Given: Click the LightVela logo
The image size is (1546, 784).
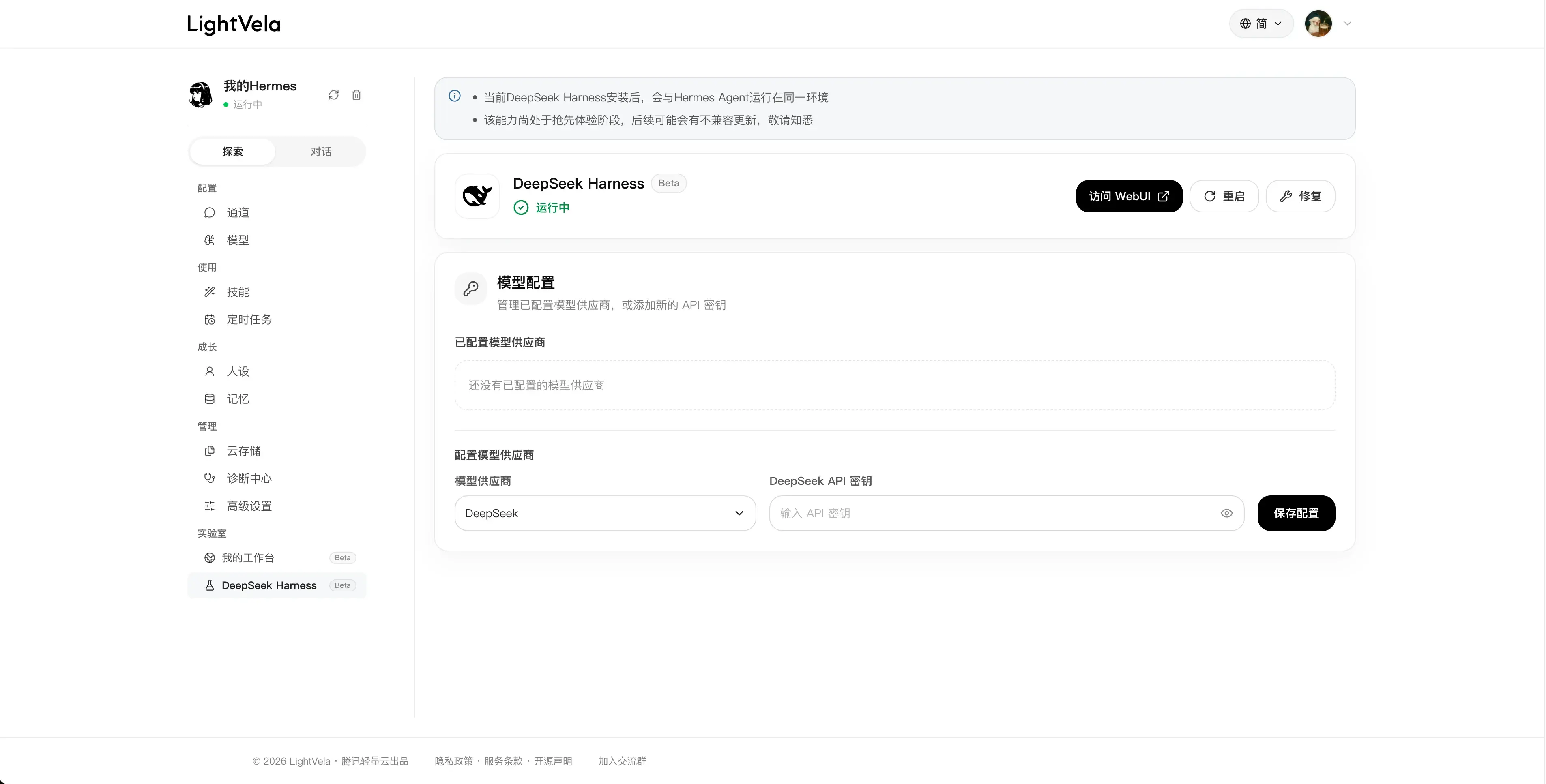Looking at the screenshot, I should coord(234,24).
